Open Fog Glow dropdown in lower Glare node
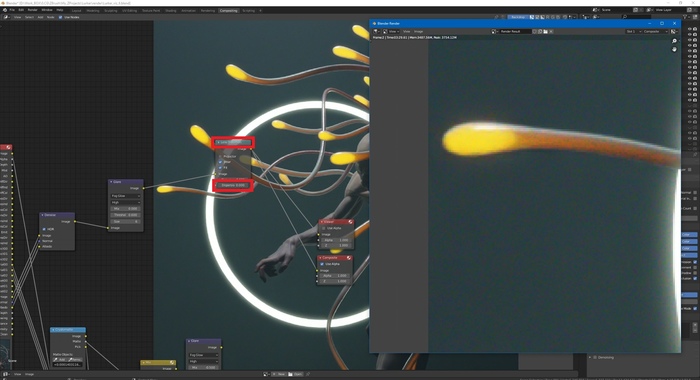700x380 pixels. pos(203,355)
